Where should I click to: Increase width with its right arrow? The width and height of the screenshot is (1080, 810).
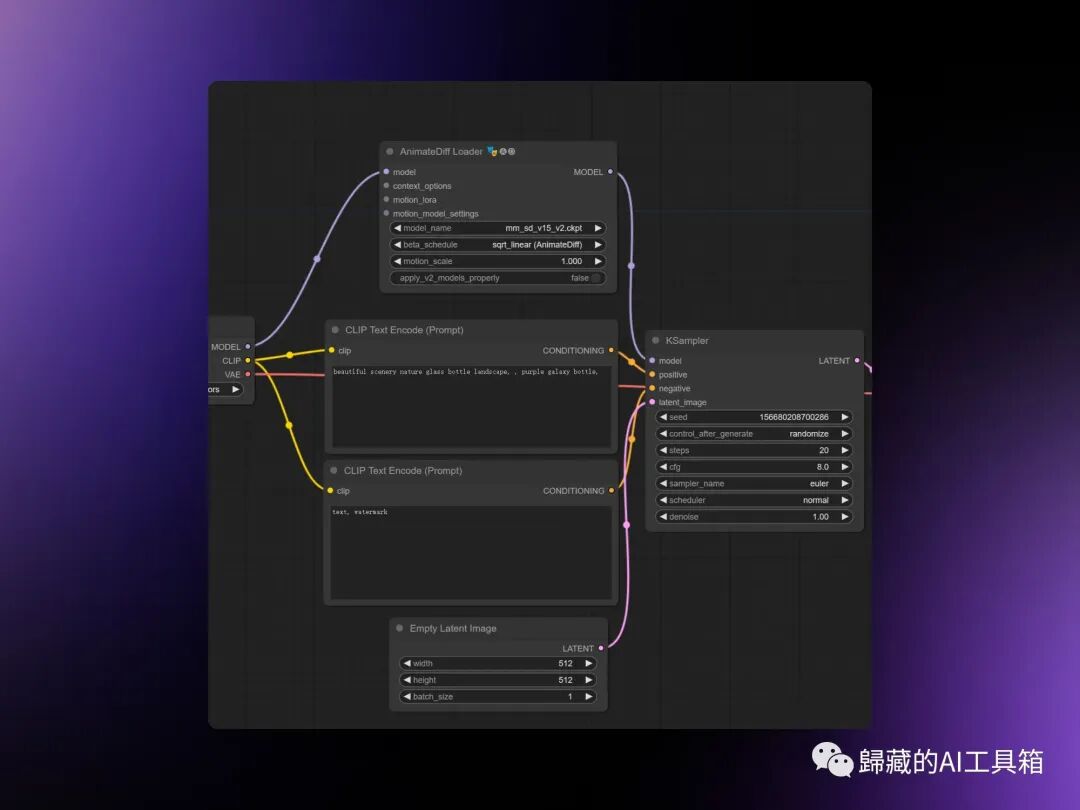(588, 663)
